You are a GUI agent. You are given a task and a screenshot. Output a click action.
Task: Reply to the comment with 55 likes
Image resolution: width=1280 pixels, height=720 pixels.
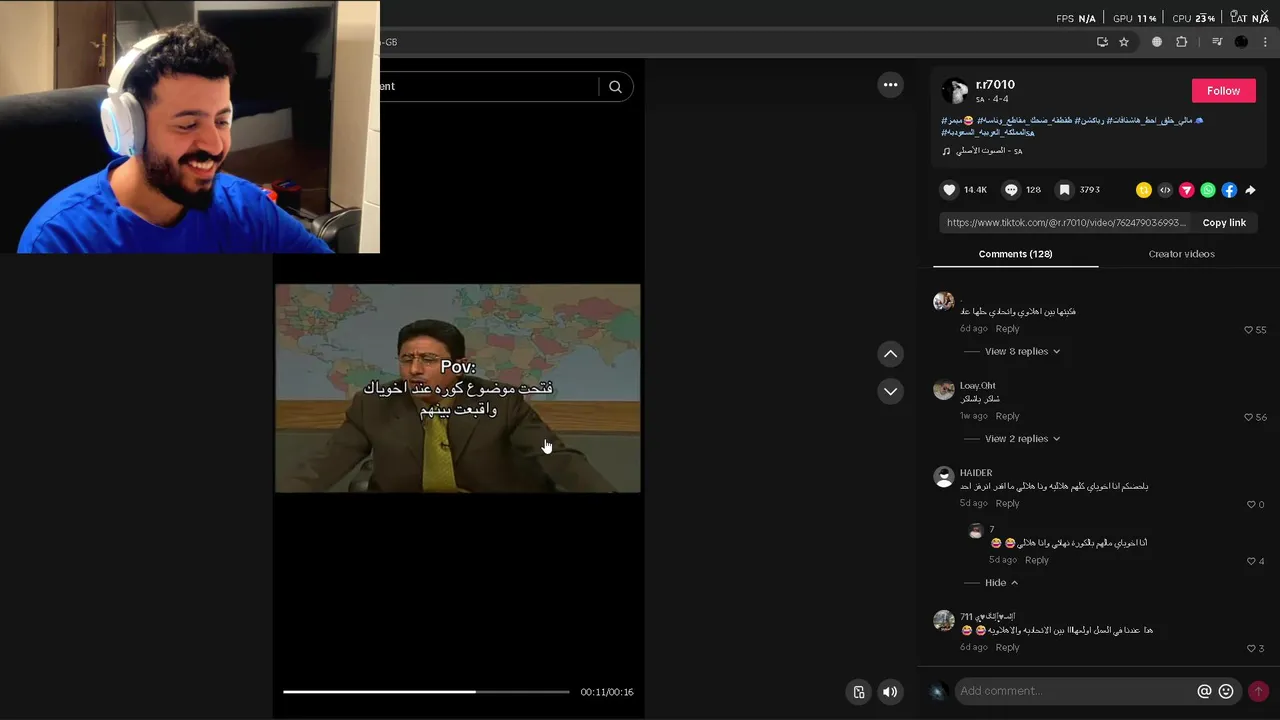tap(1007, 328)
